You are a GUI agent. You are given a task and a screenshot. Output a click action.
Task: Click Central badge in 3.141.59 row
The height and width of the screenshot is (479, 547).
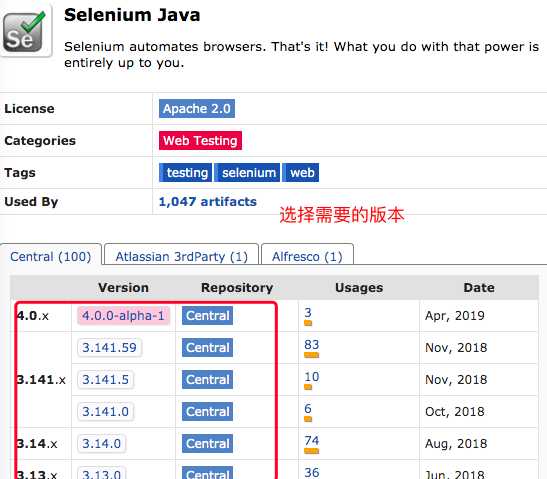pos(208,347)
